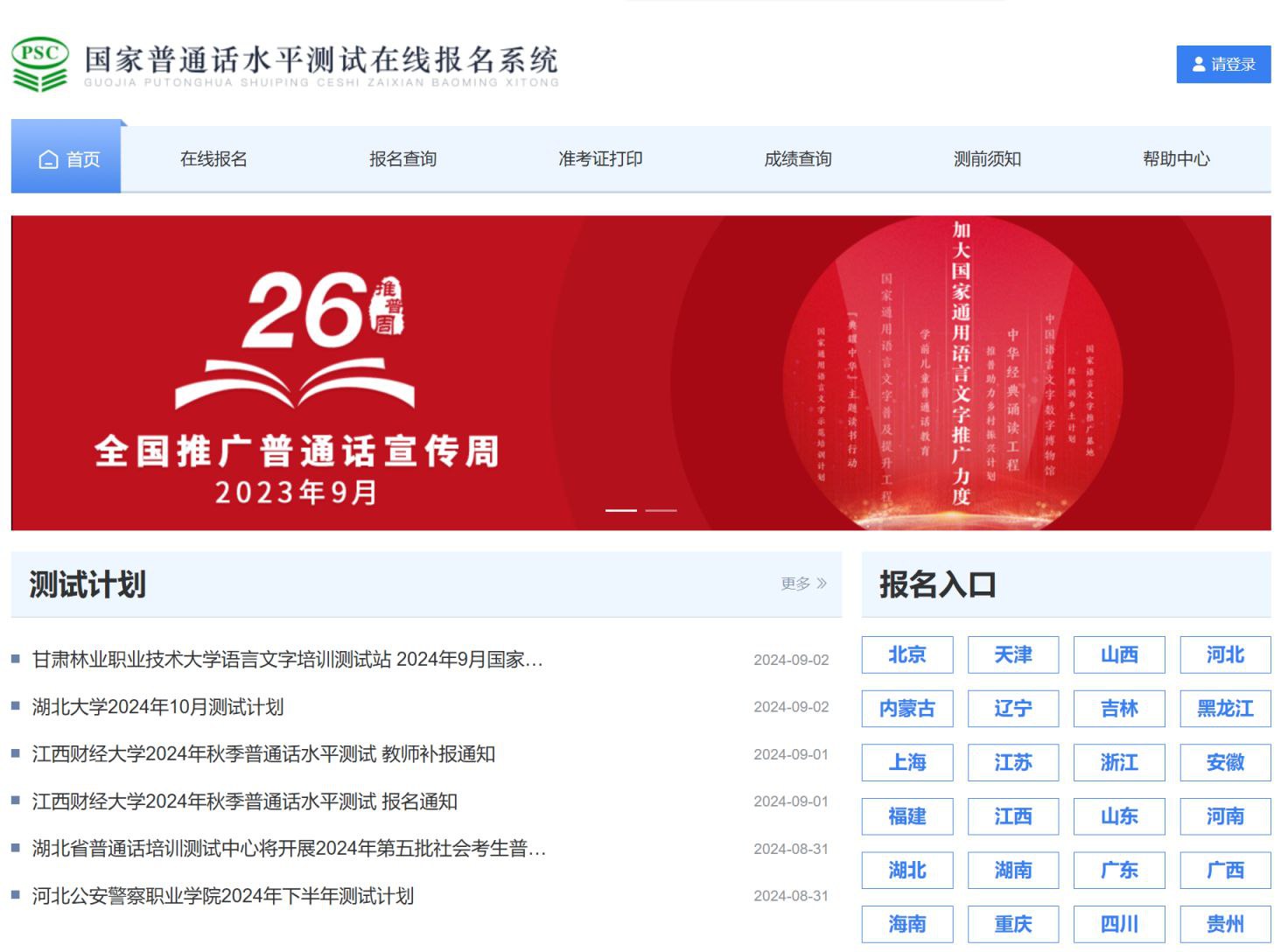This screenshot has height=952, width=1288.
Task: Open the 测前须知 menu item
Action: 986,158
